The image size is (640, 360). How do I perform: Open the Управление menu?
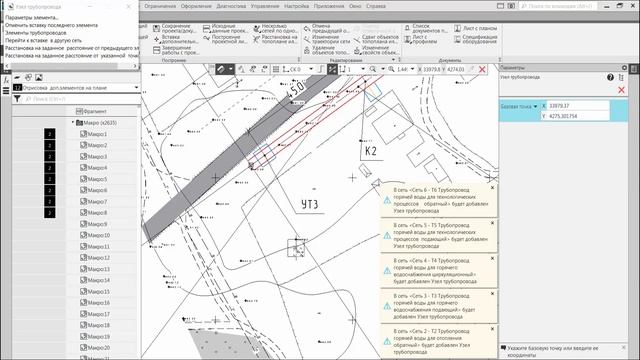click(265, 6)
